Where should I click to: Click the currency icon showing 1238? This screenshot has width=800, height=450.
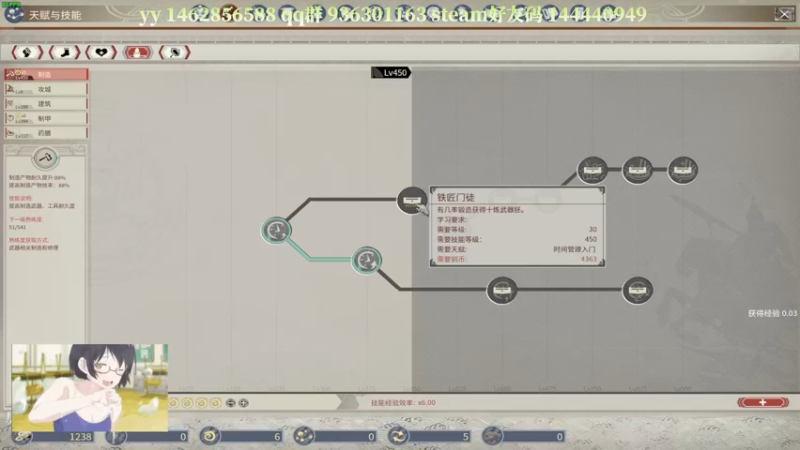pos(21,437)
